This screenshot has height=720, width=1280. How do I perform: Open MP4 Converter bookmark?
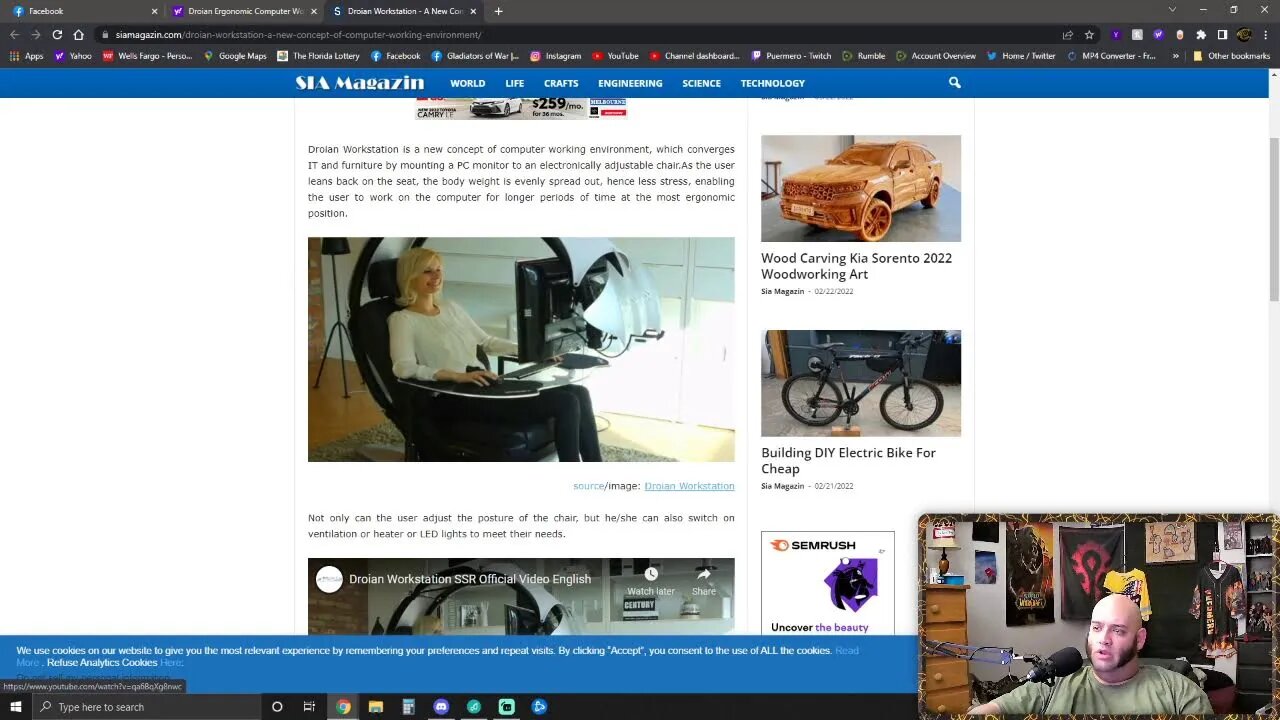(1111, 56)
